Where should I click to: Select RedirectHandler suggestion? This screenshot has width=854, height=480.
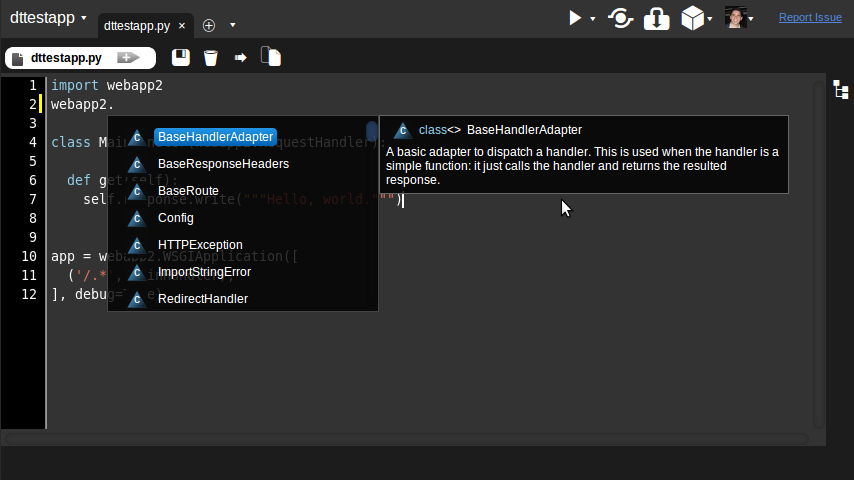pos(203,299)
